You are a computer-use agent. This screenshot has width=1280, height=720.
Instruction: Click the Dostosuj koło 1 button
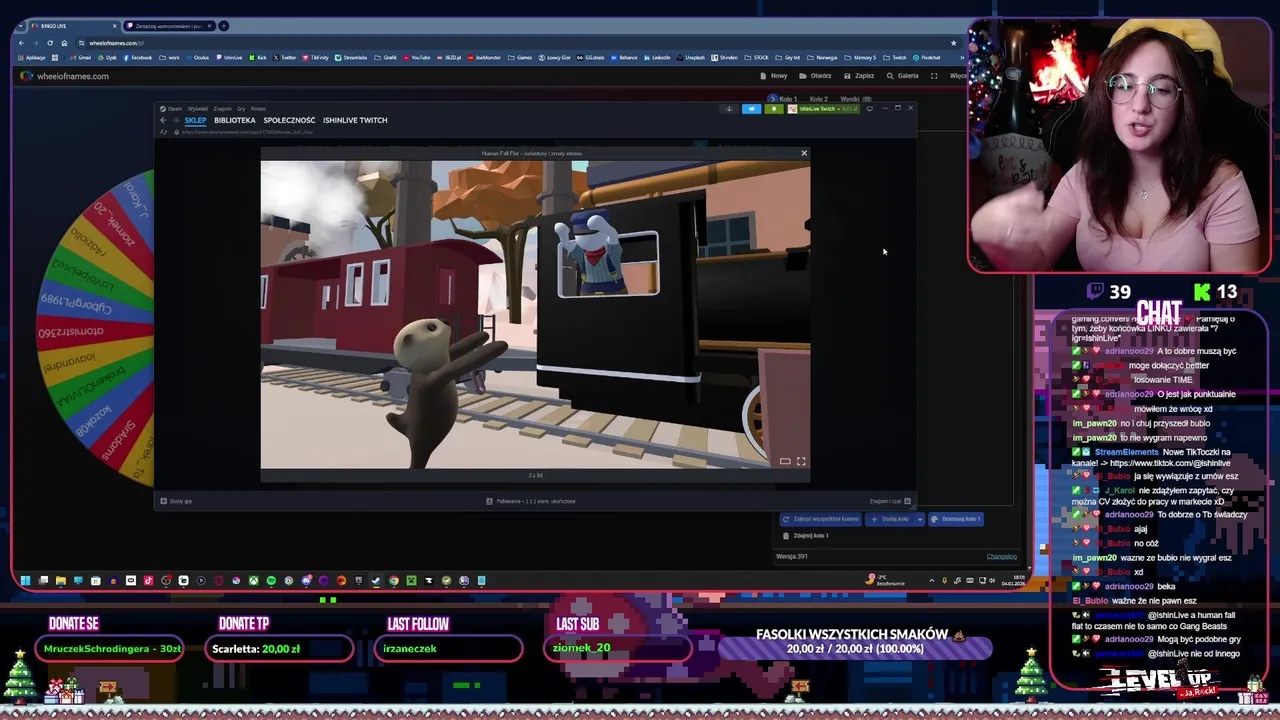pos(956,519)
